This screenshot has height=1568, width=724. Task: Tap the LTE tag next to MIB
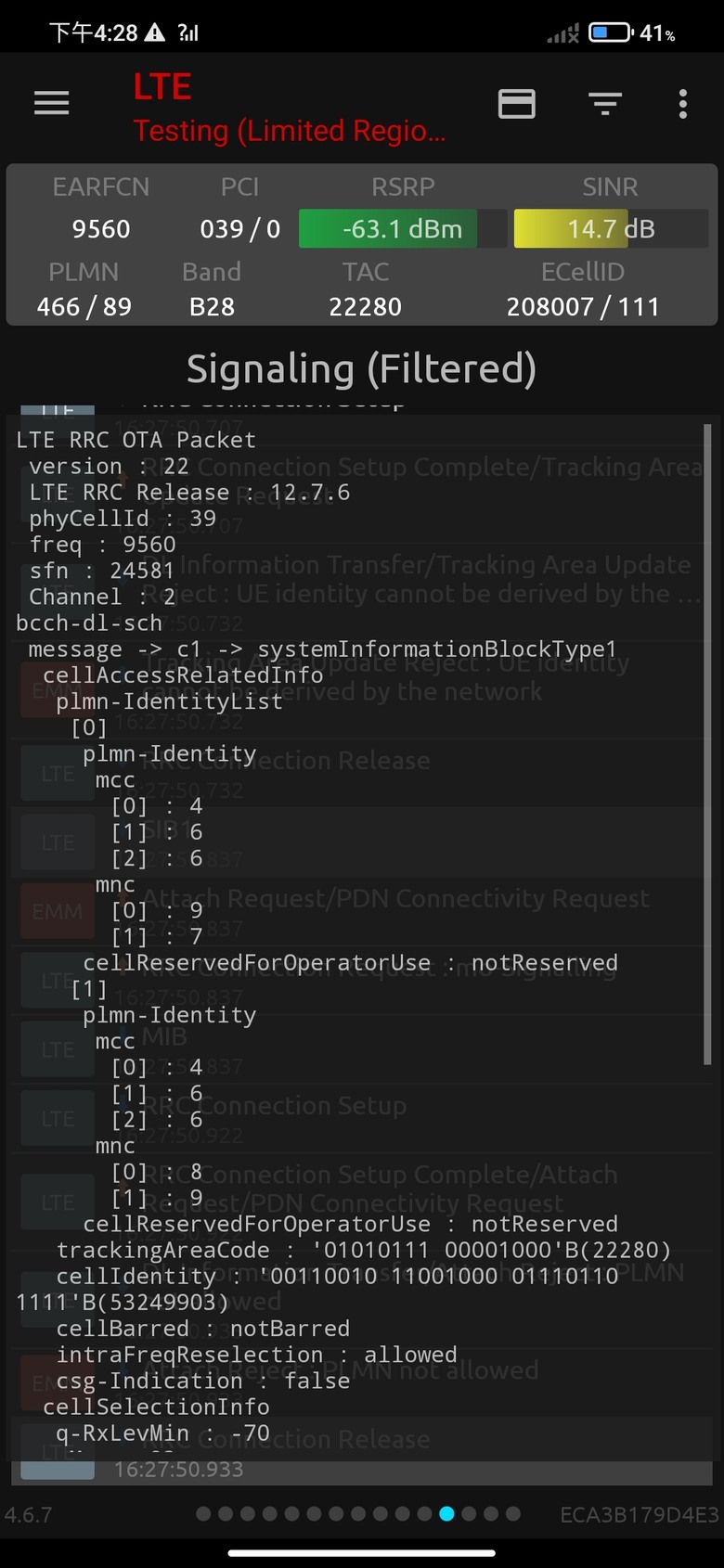(57, 1050)
